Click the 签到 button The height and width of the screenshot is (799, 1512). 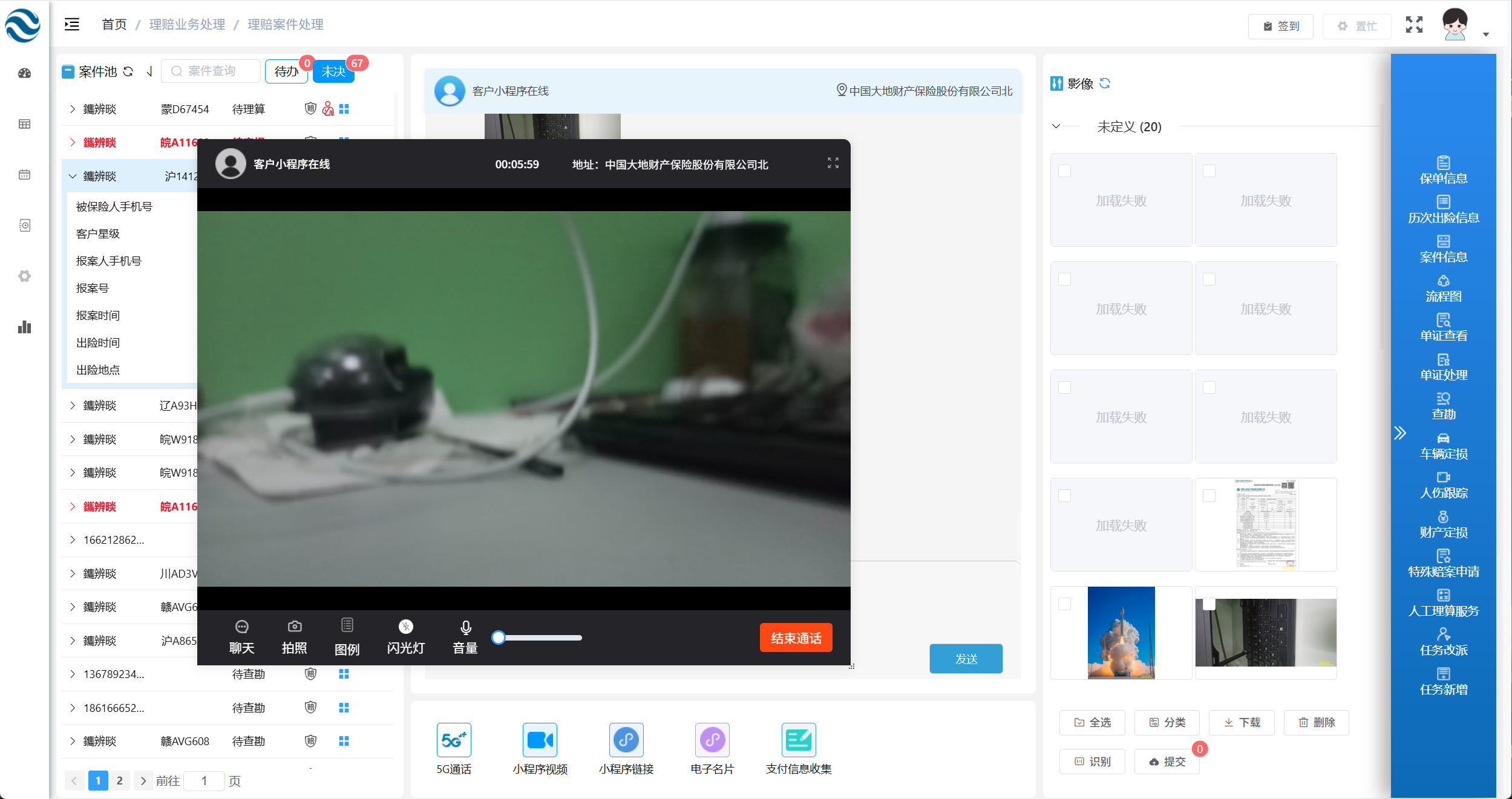1280,26
